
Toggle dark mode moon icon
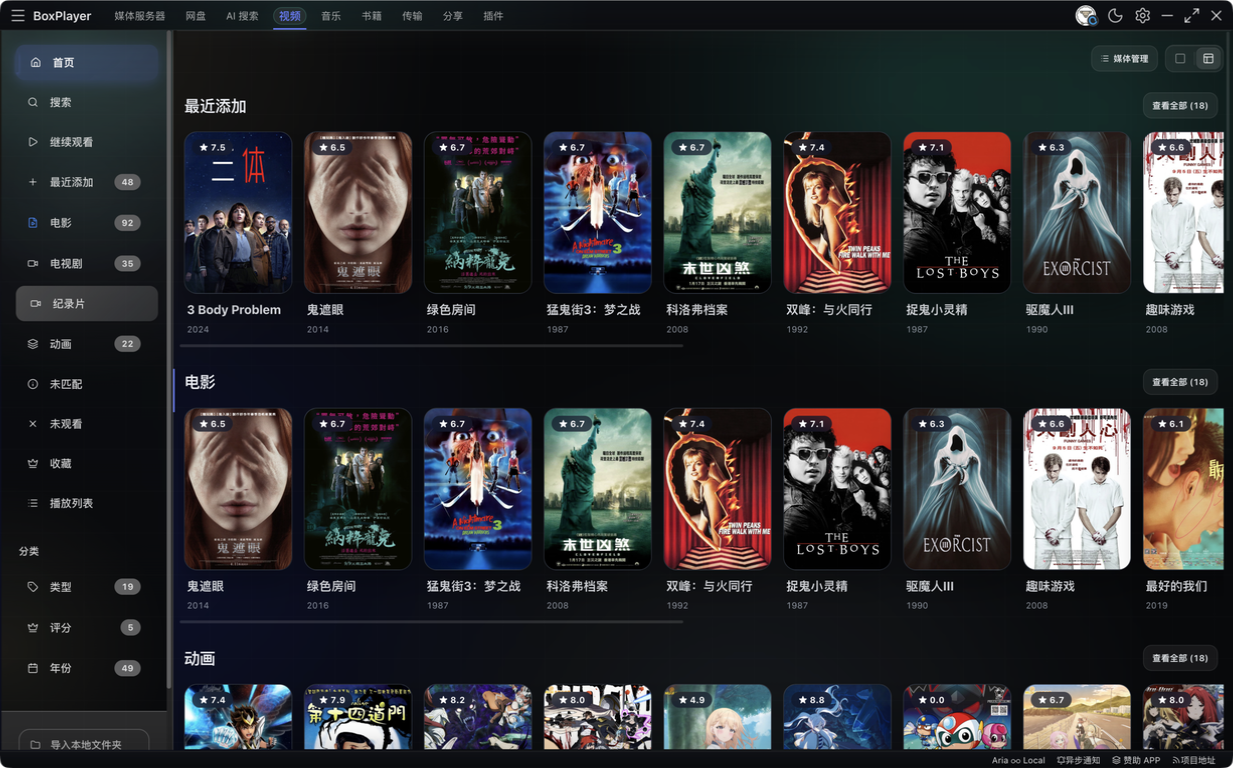click(1115, 16)
